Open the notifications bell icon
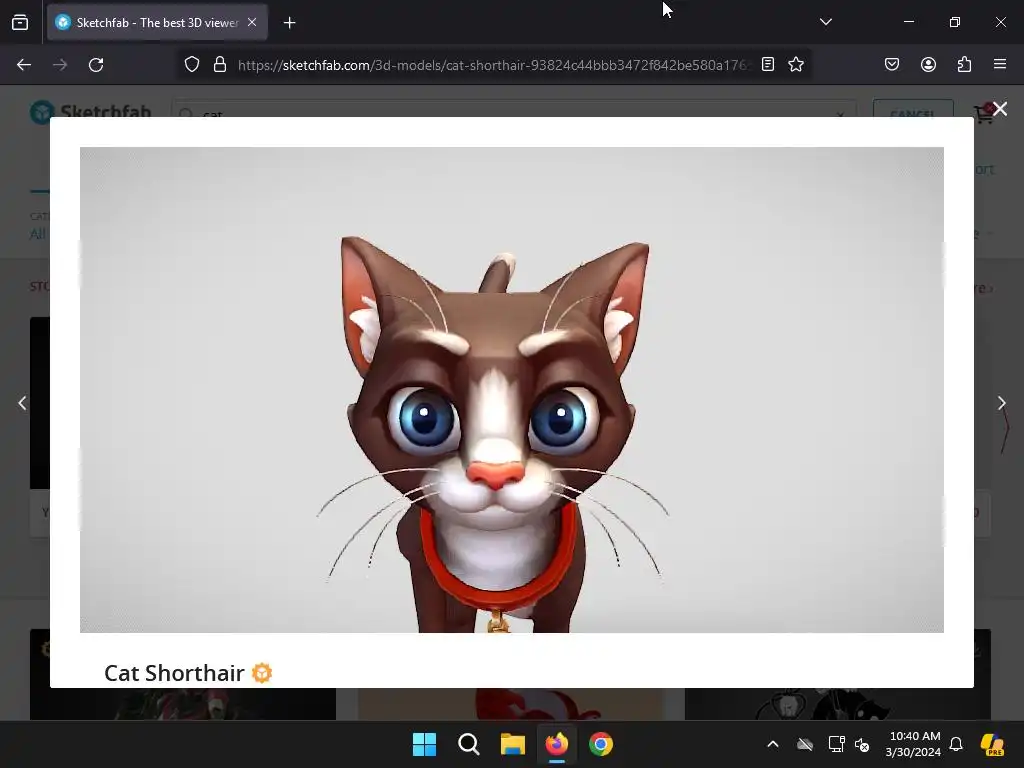The height and width of the screenshot is (768, 1024). [x=956, y=744]
